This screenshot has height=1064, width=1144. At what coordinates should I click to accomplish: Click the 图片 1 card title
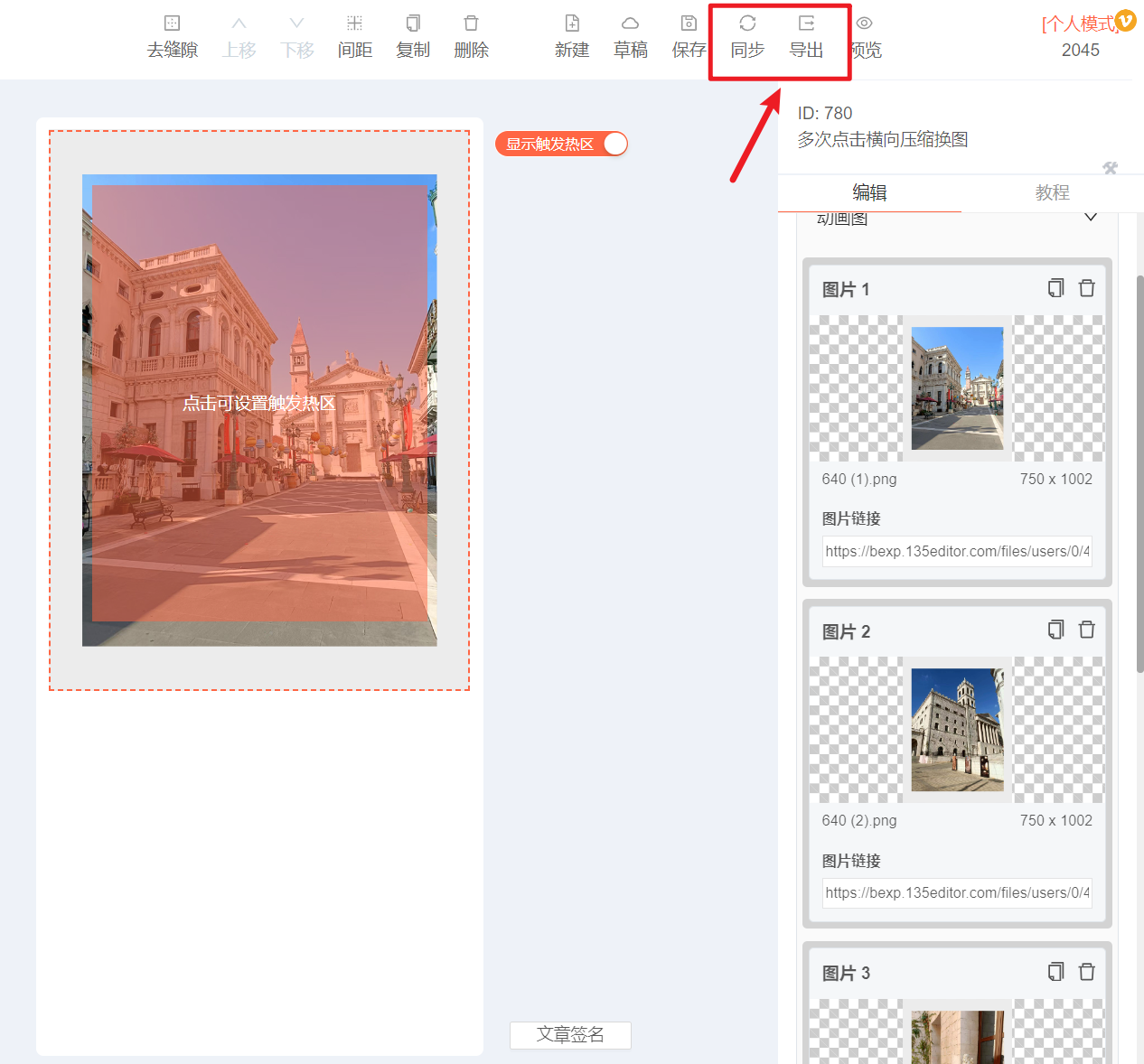coord(846,289)
